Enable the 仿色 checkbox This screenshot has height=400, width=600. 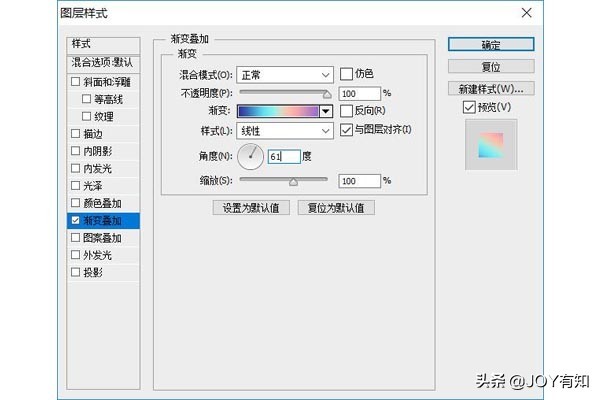tap(347, 75)
